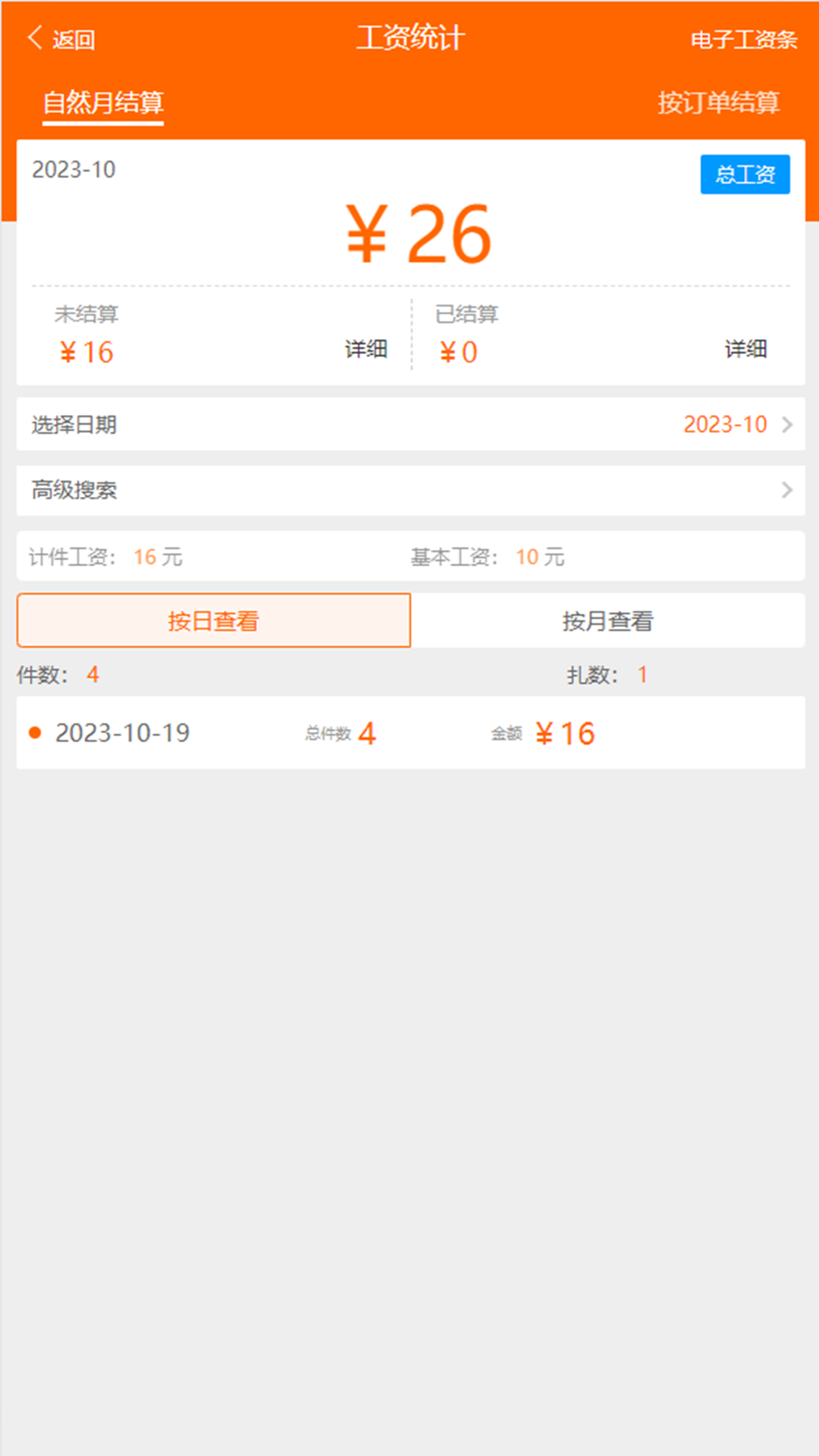Tap the chevron on the 高级搜索 row
Image resolution: width=819 pixels, height=1456 pixels.
coord(787,491)
